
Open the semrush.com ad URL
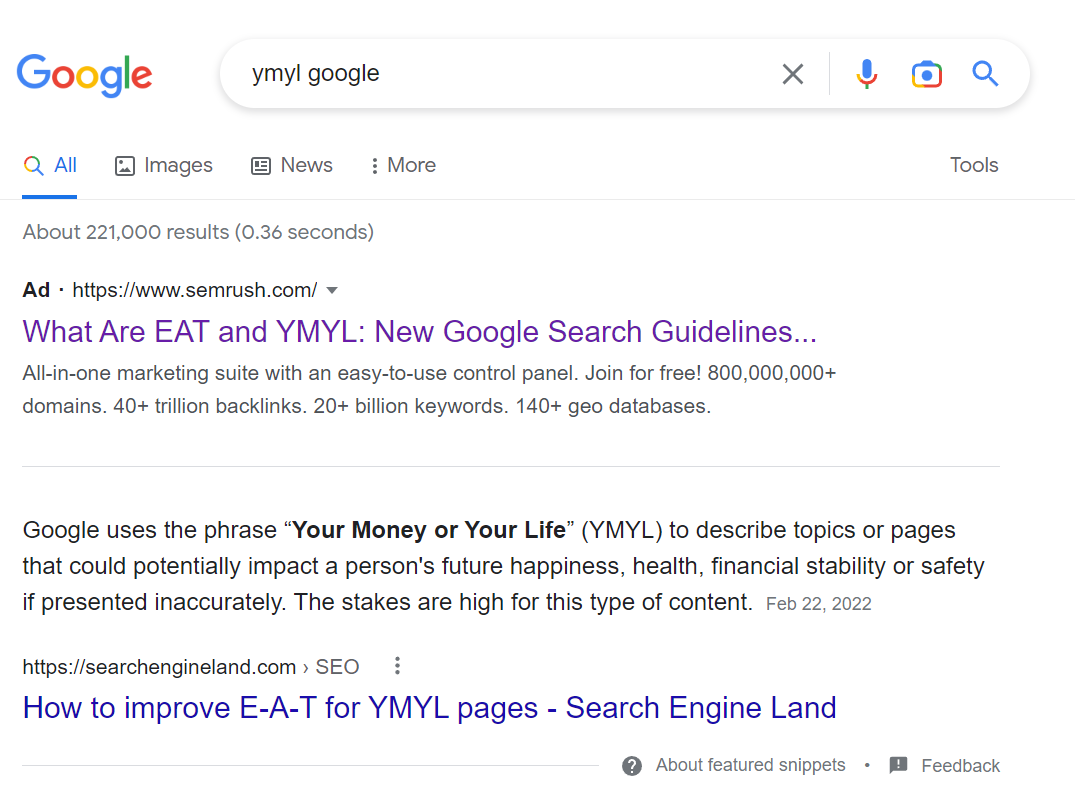click(195, 290)
